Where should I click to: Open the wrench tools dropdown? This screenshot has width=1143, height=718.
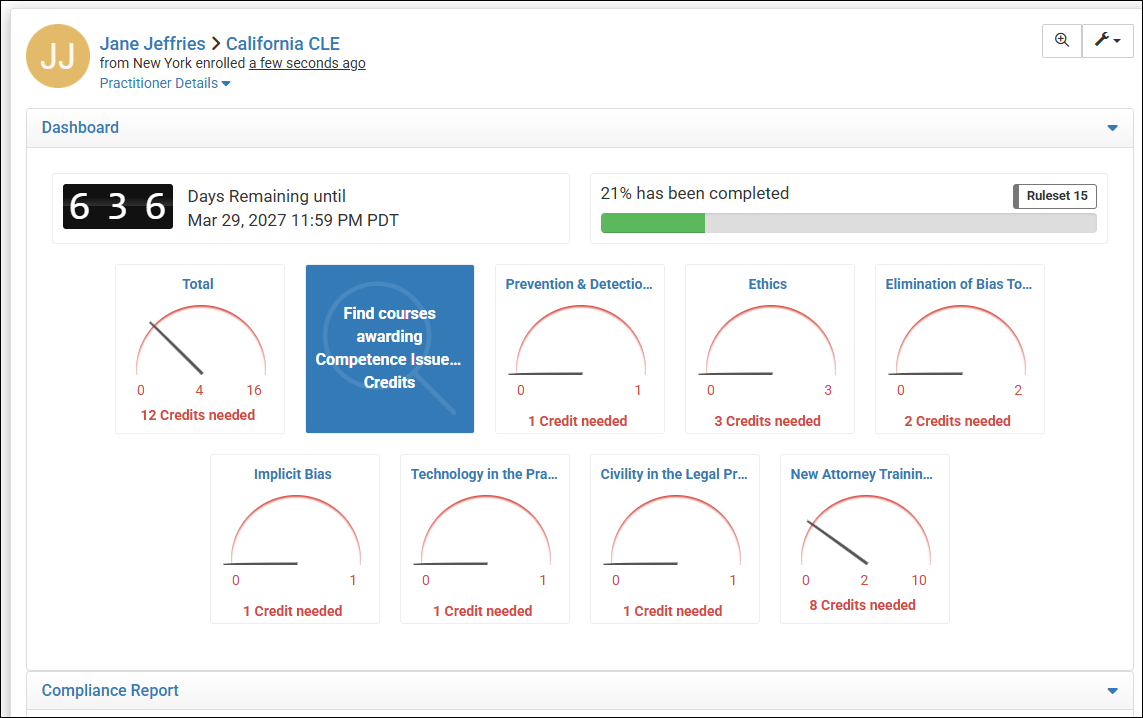[1107, 40]
